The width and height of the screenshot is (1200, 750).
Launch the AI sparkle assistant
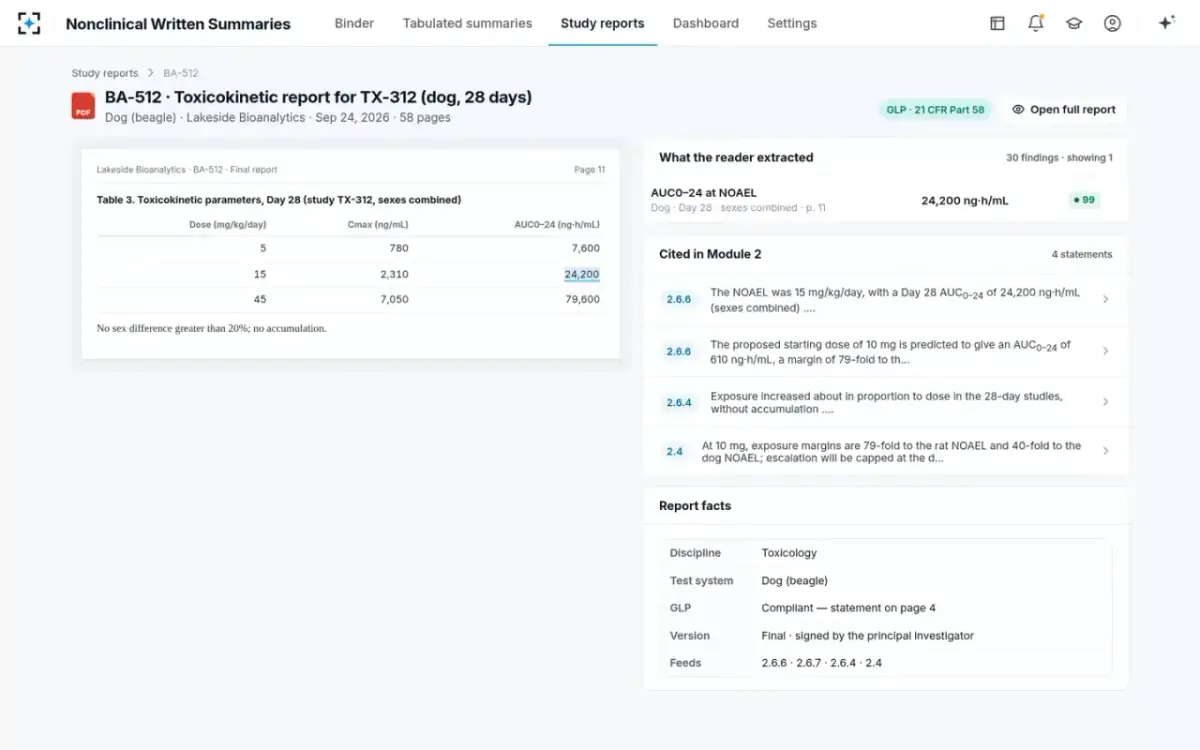pyautogui.click(x=1166, y=23)
